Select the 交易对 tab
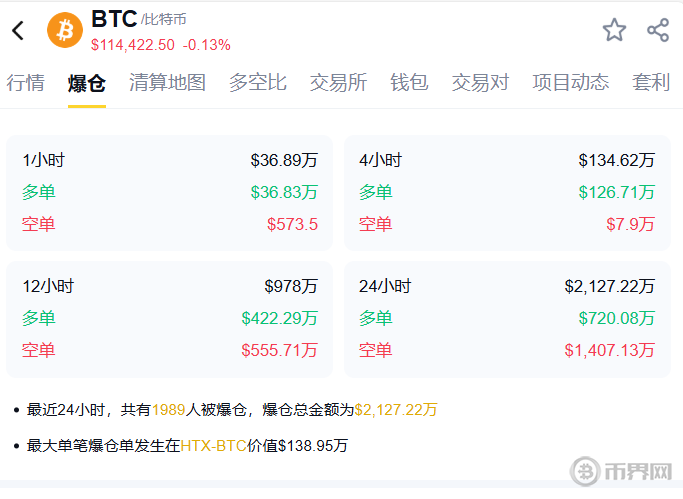This screenshot has width=683, height=499. tap(480, 83)
